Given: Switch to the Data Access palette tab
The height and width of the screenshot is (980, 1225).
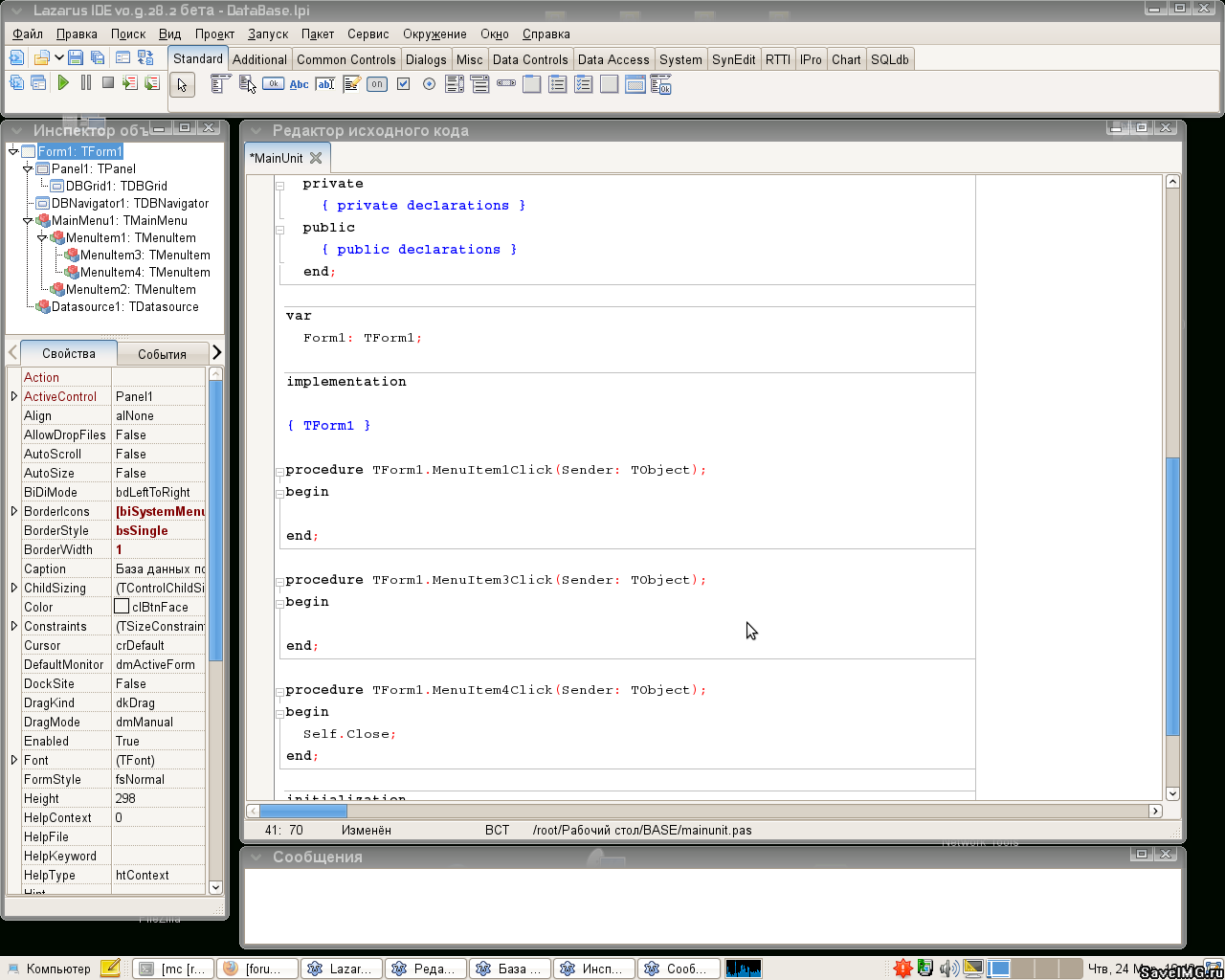Looking at the screenshot, I should (x=613, y=59).
